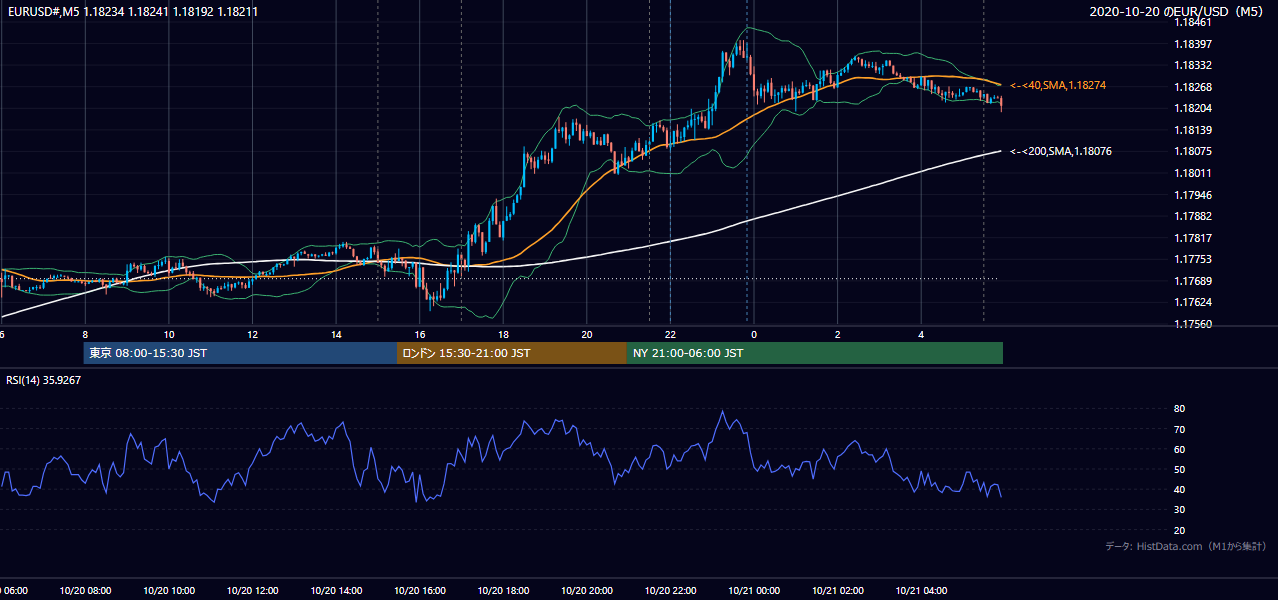The width and height of the screenshot is (1278, 600).
Task: Click hour label 4 under the price chart
Action: 921,334
